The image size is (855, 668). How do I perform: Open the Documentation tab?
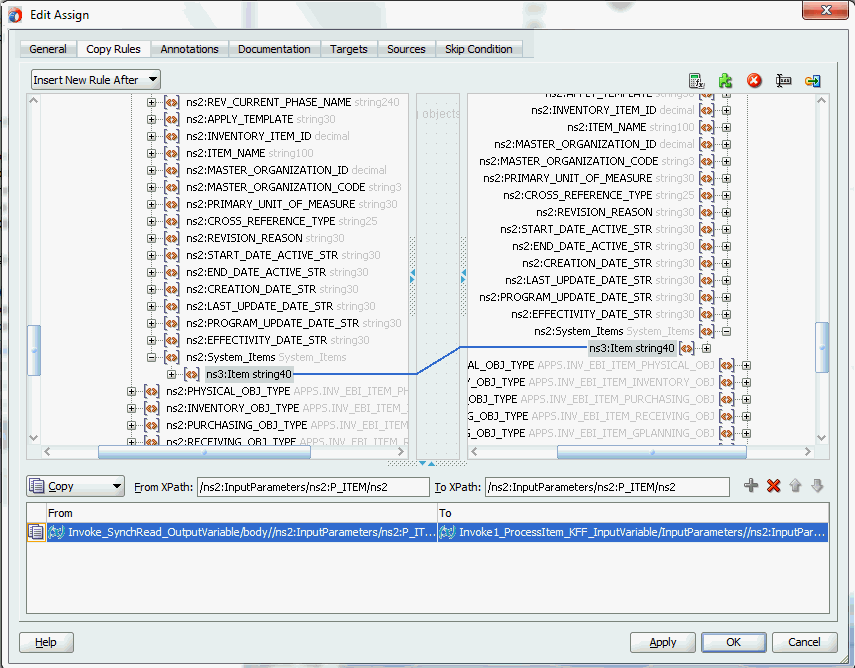click(x=274, y=49)
